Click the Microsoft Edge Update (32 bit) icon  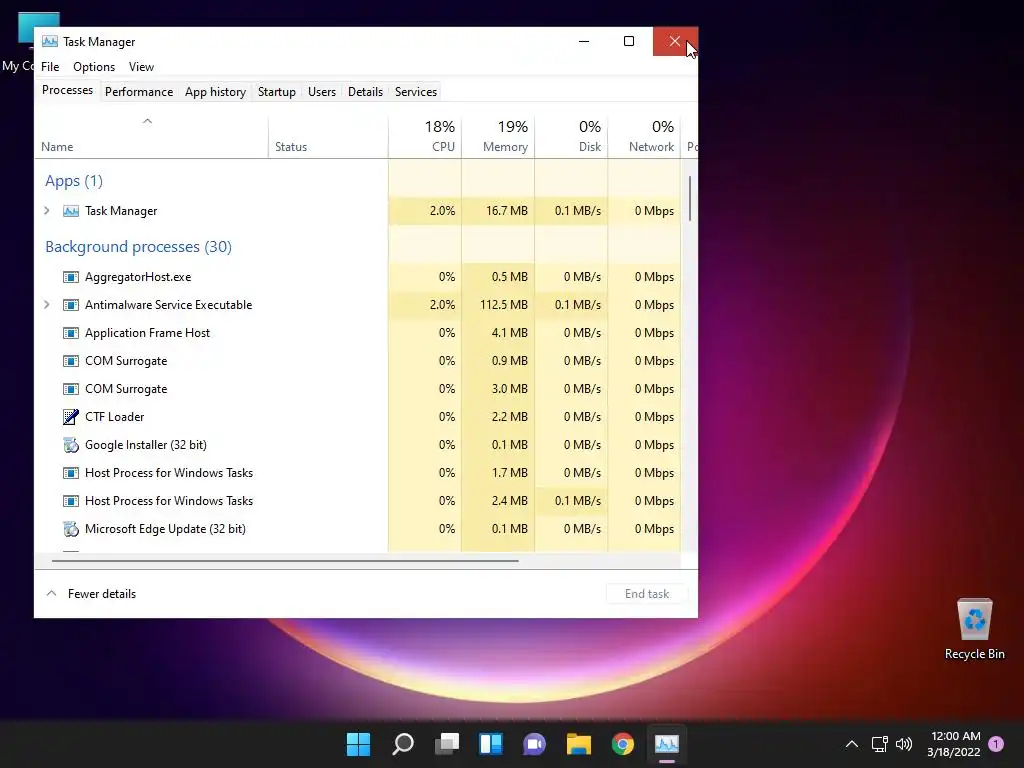71,529
